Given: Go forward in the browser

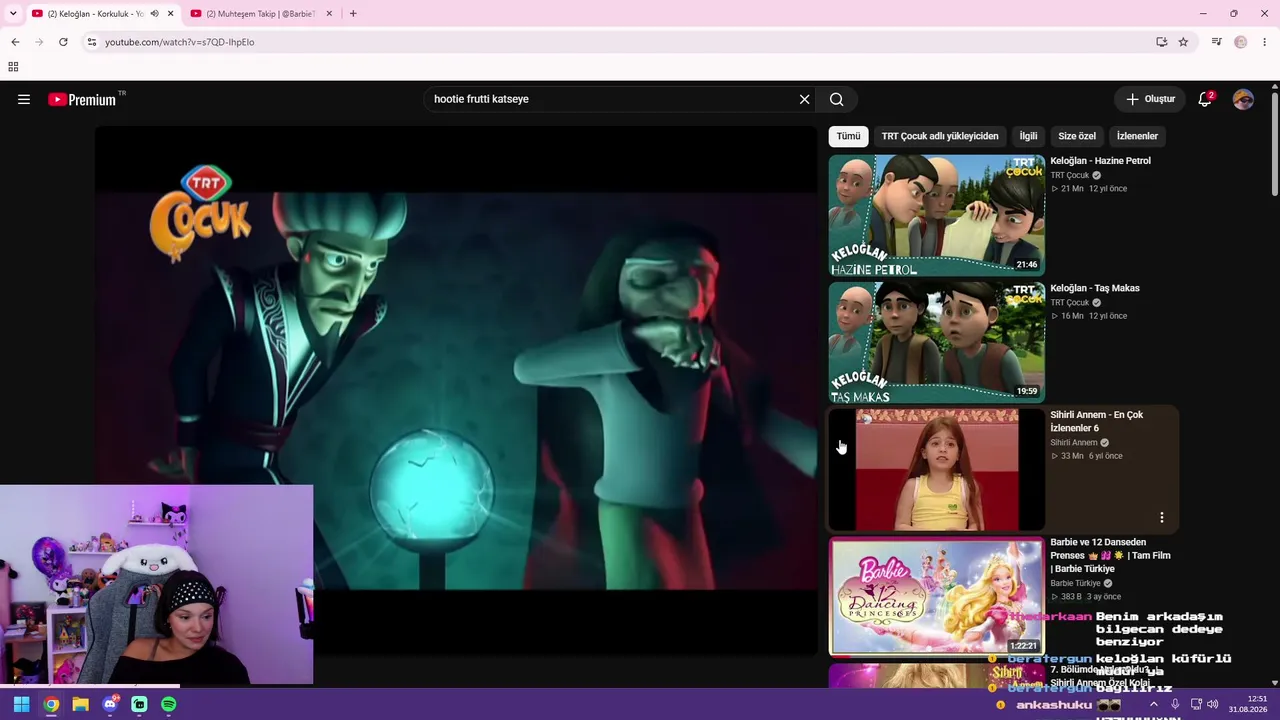Looking at the screenshot, I should tap(39, 42).
